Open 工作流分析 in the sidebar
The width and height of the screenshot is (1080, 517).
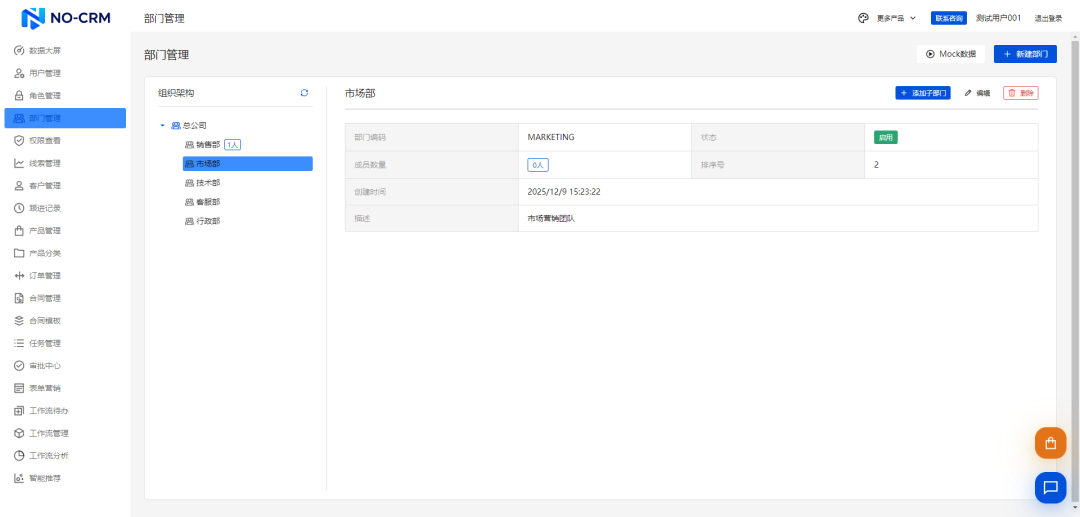[50, 456]
